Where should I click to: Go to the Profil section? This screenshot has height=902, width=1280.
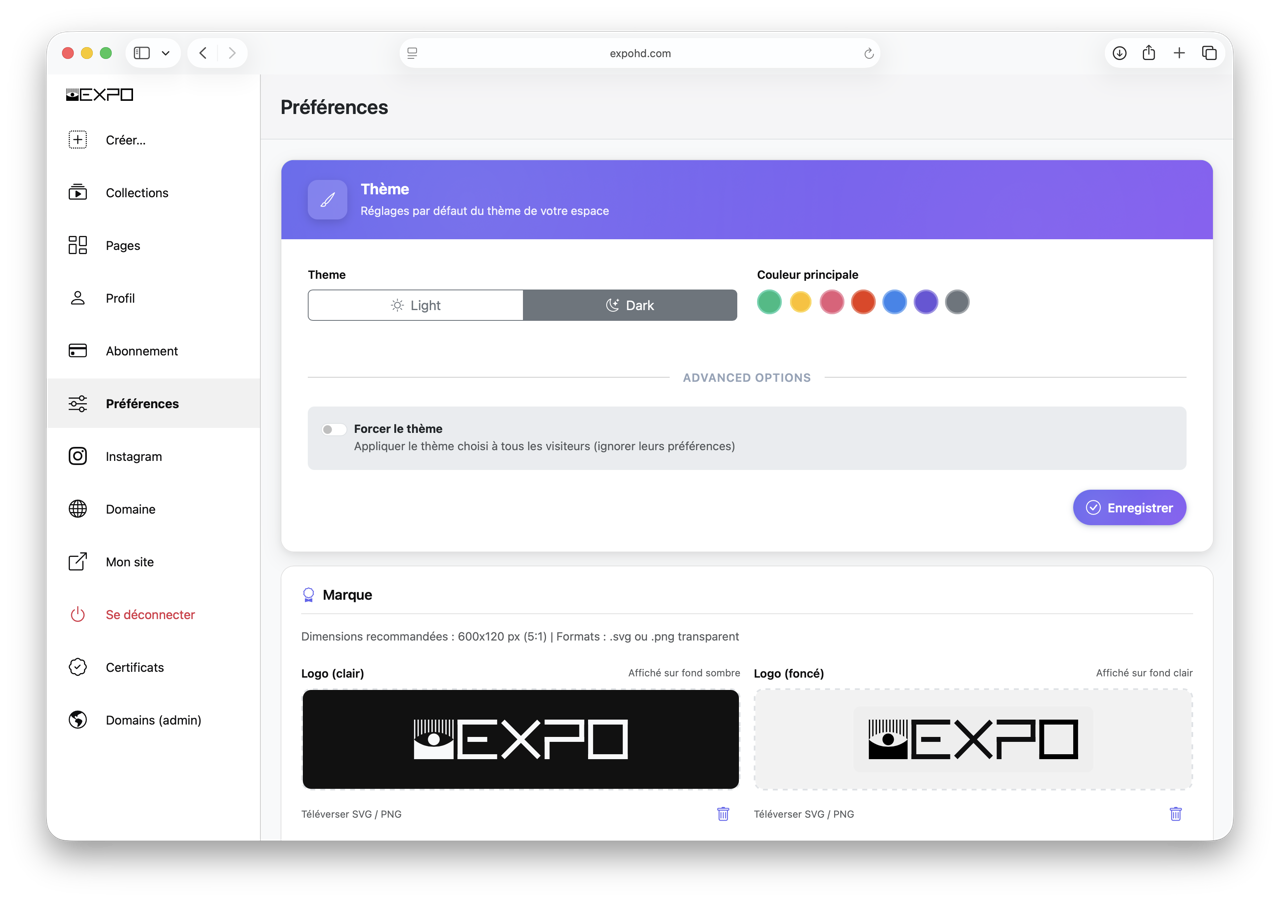[x=120, y=298]
